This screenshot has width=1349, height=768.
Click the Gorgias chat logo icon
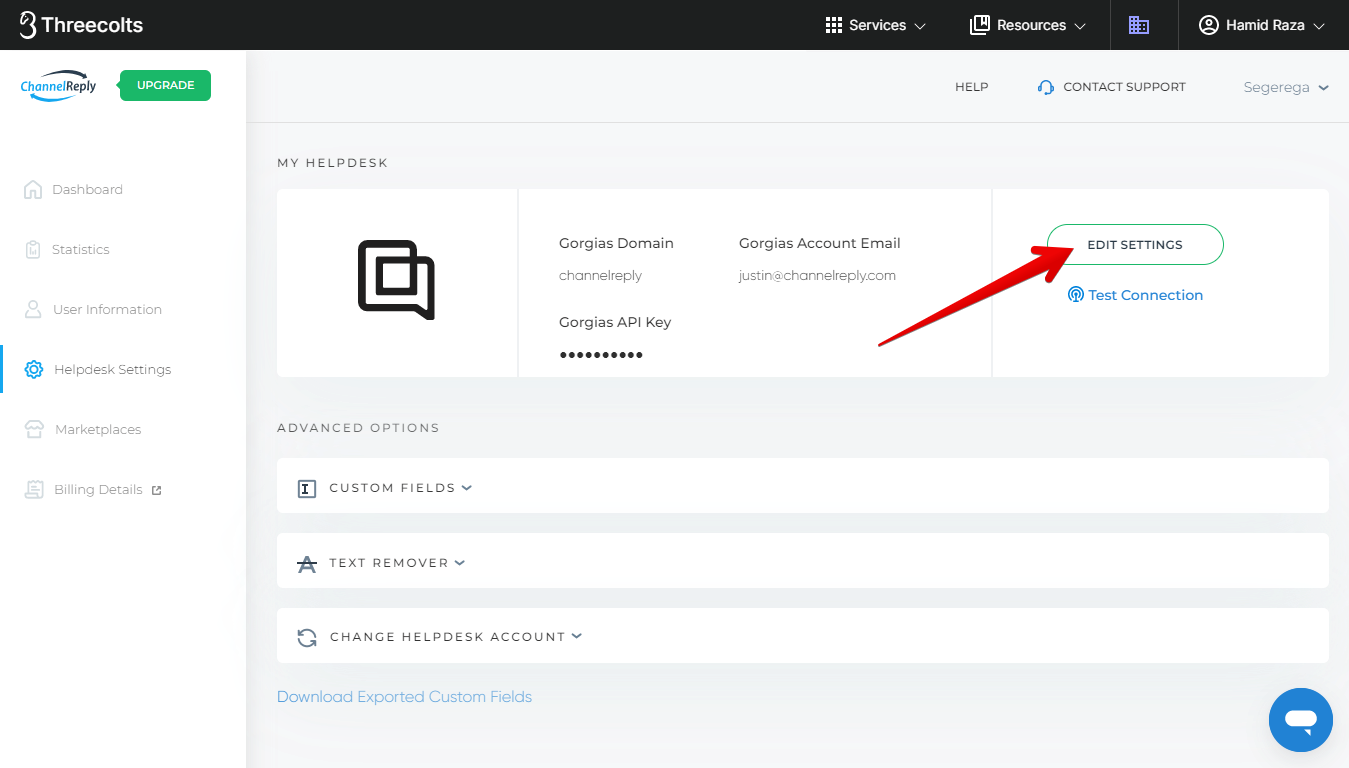coord(396,279)
